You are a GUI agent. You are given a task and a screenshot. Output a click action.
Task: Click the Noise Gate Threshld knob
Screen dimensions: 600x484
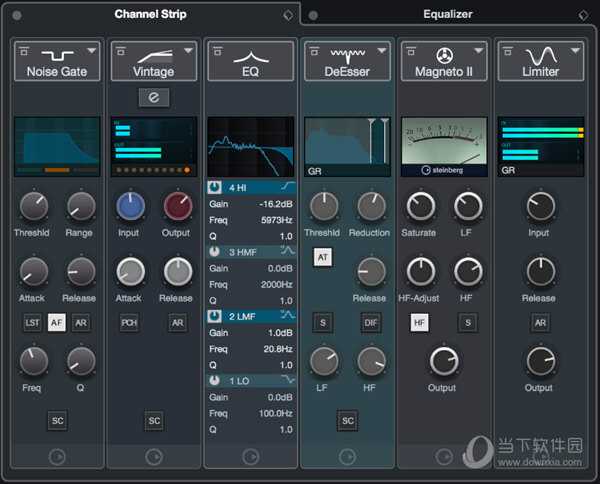pyautogui.click(x=34, y=206)
